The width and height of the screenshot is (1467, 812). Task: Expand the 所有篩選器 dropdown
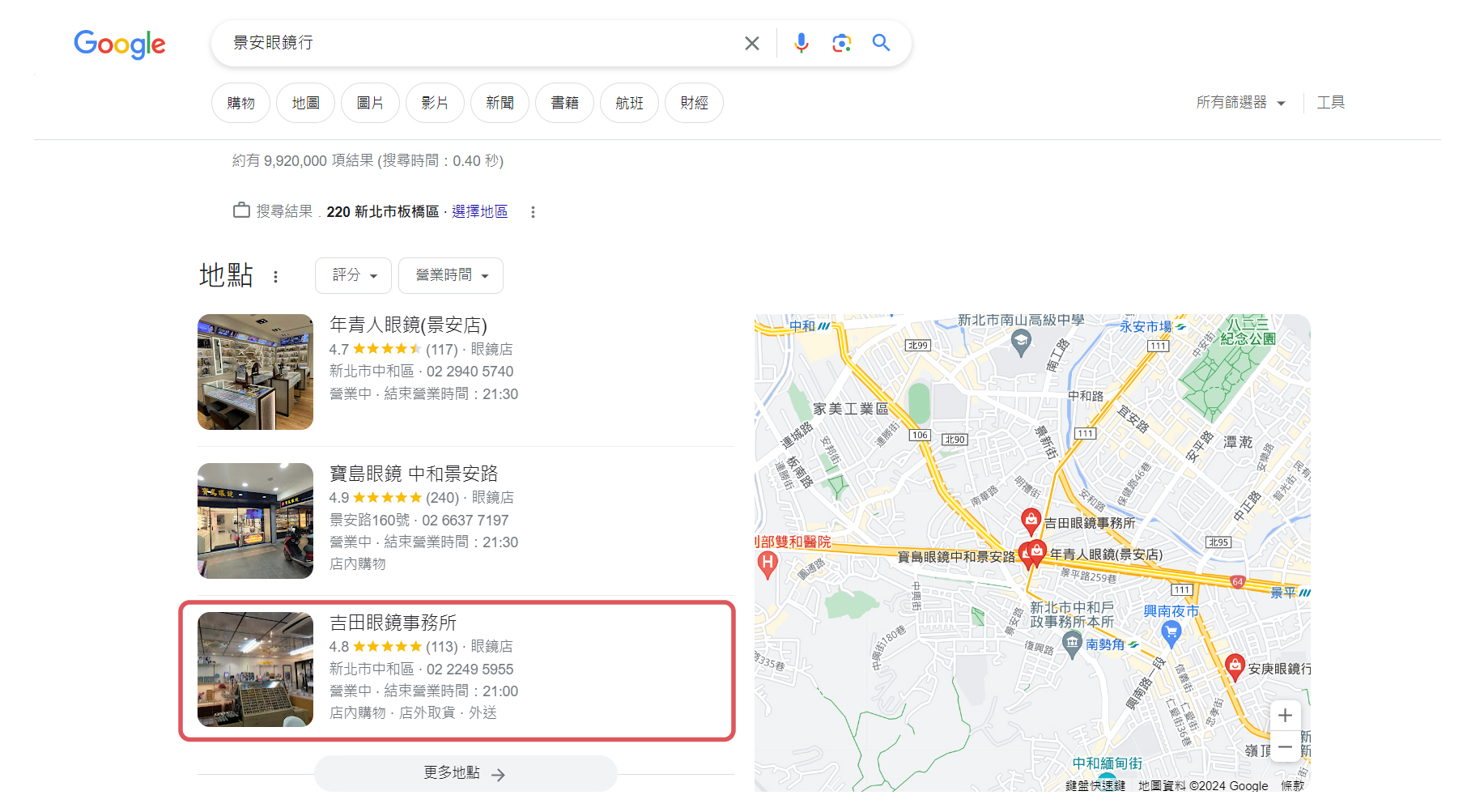[x=1241, y=103]
